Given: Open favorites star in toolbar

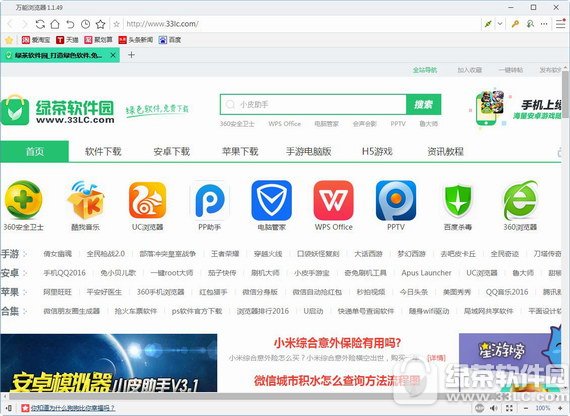Looking at the screenshot, I should [x=101, y=24].
